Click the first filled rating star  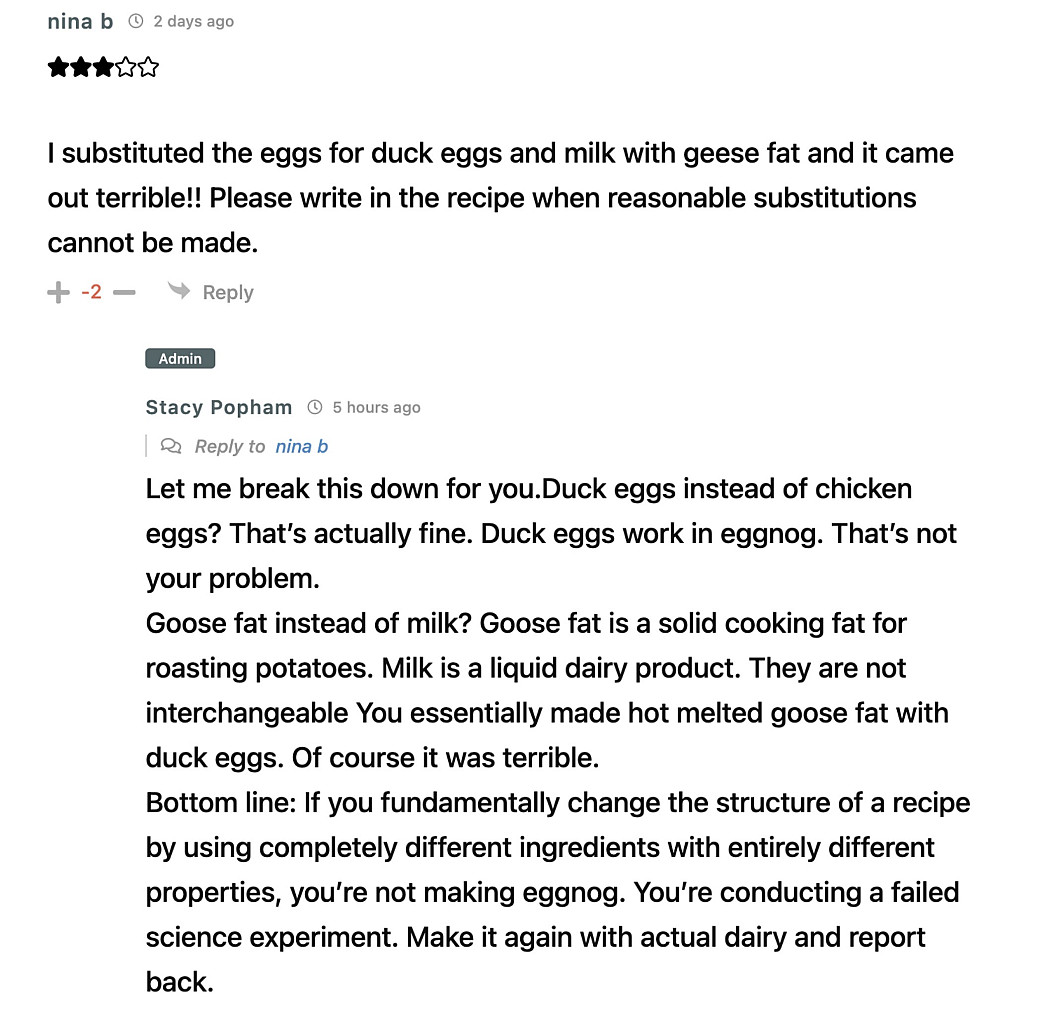click(58, 68)
